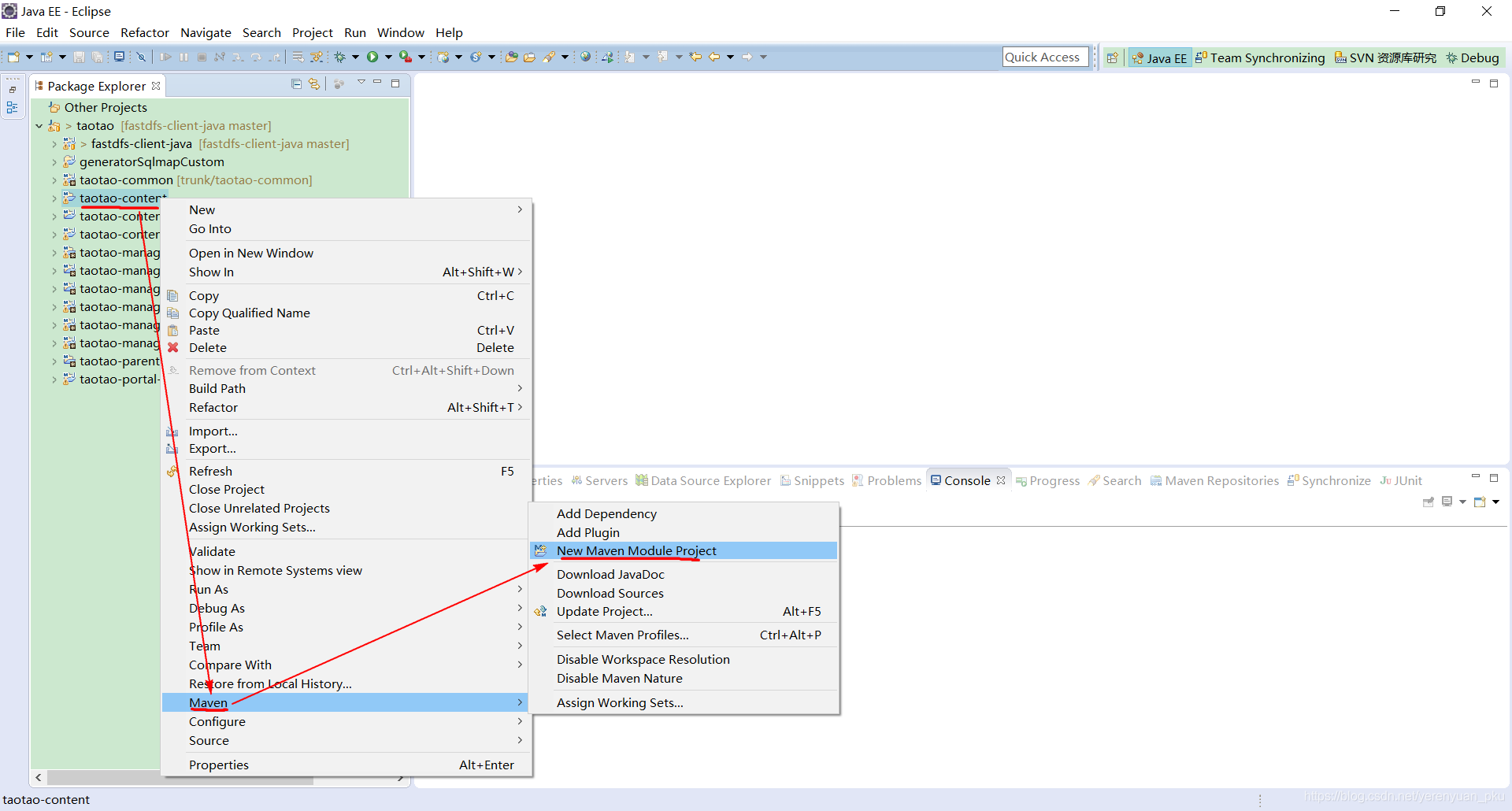Open the SVN repository perspective

[1385, 57]
